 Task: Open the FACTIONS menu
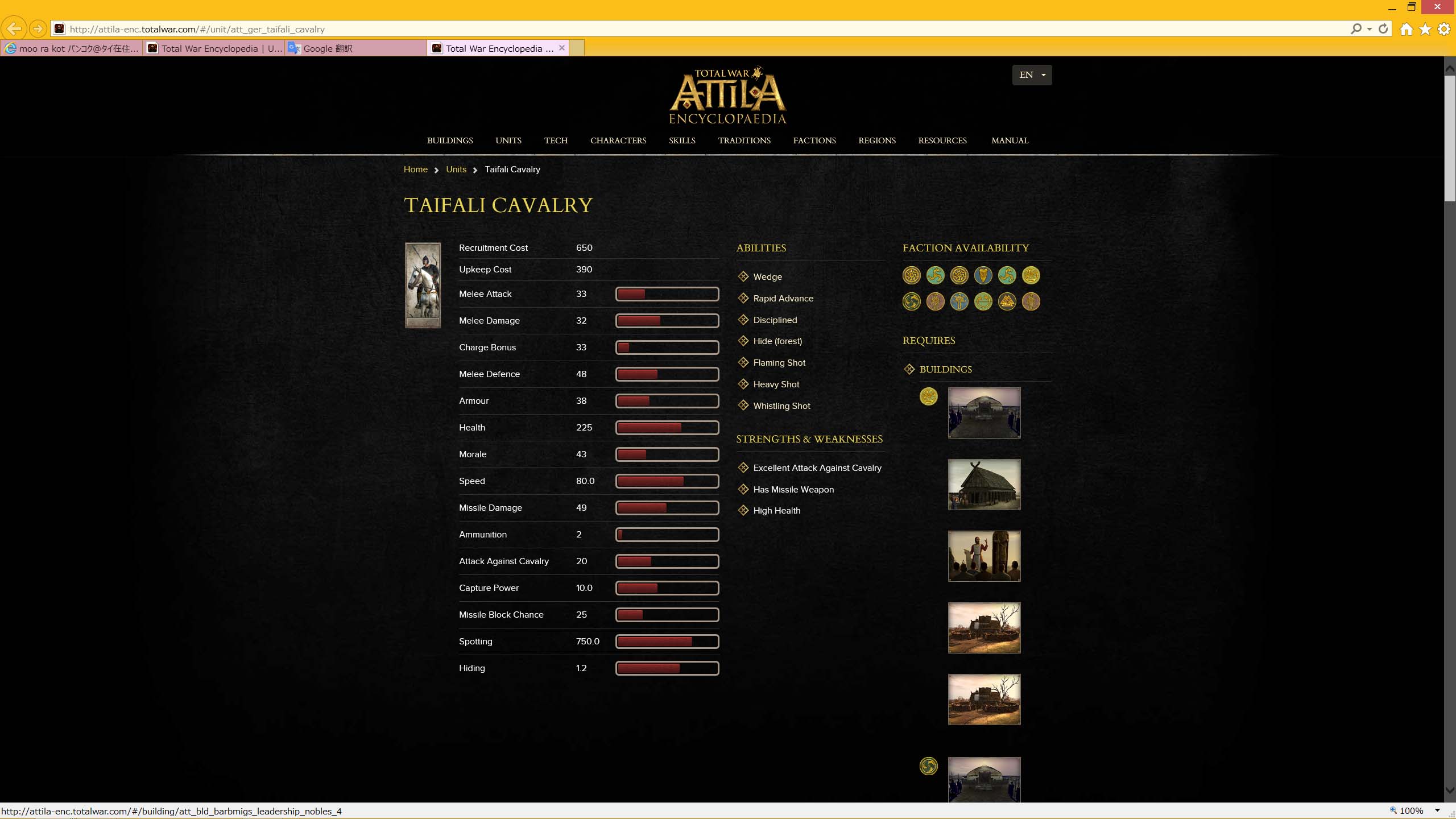click(x=814, y=140)
